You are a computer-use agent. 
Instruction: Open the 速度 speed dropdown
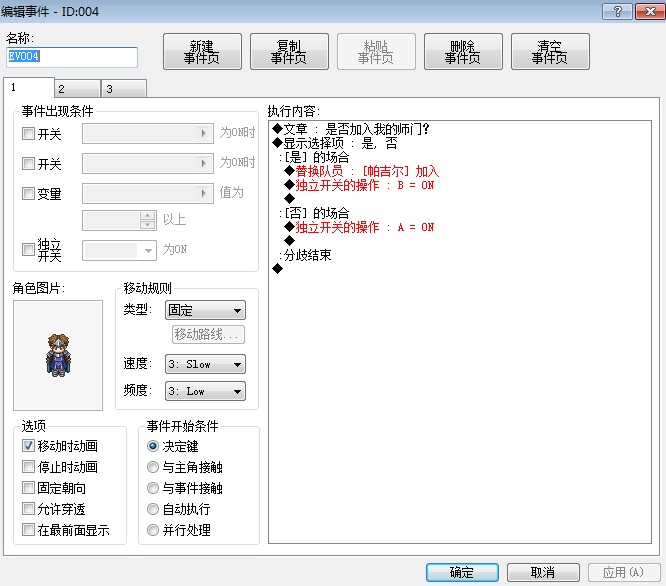(205, 364)
